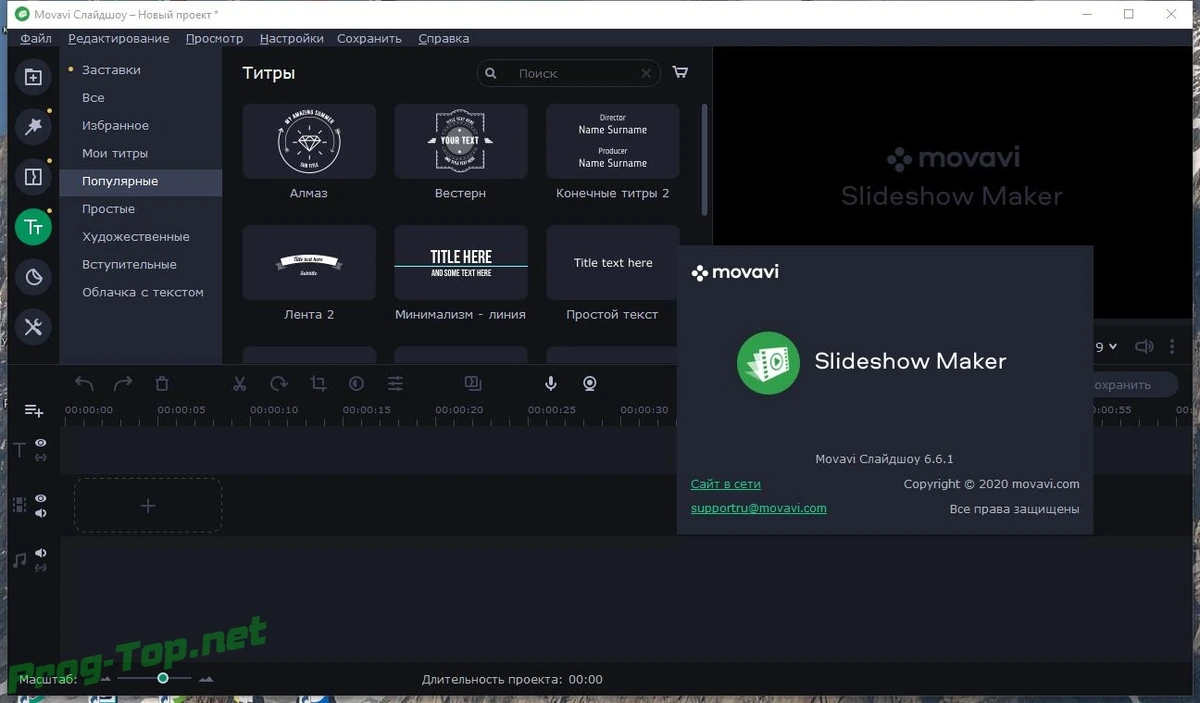Select the Минимализм - линия thumbnail
This screenshot has height=703, width=1200.
pos(461,262)
